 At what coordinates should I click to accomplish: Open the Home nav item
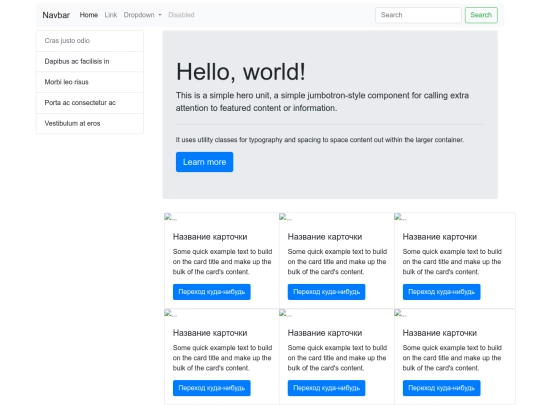pyautogui.click(x=89, y=15)
